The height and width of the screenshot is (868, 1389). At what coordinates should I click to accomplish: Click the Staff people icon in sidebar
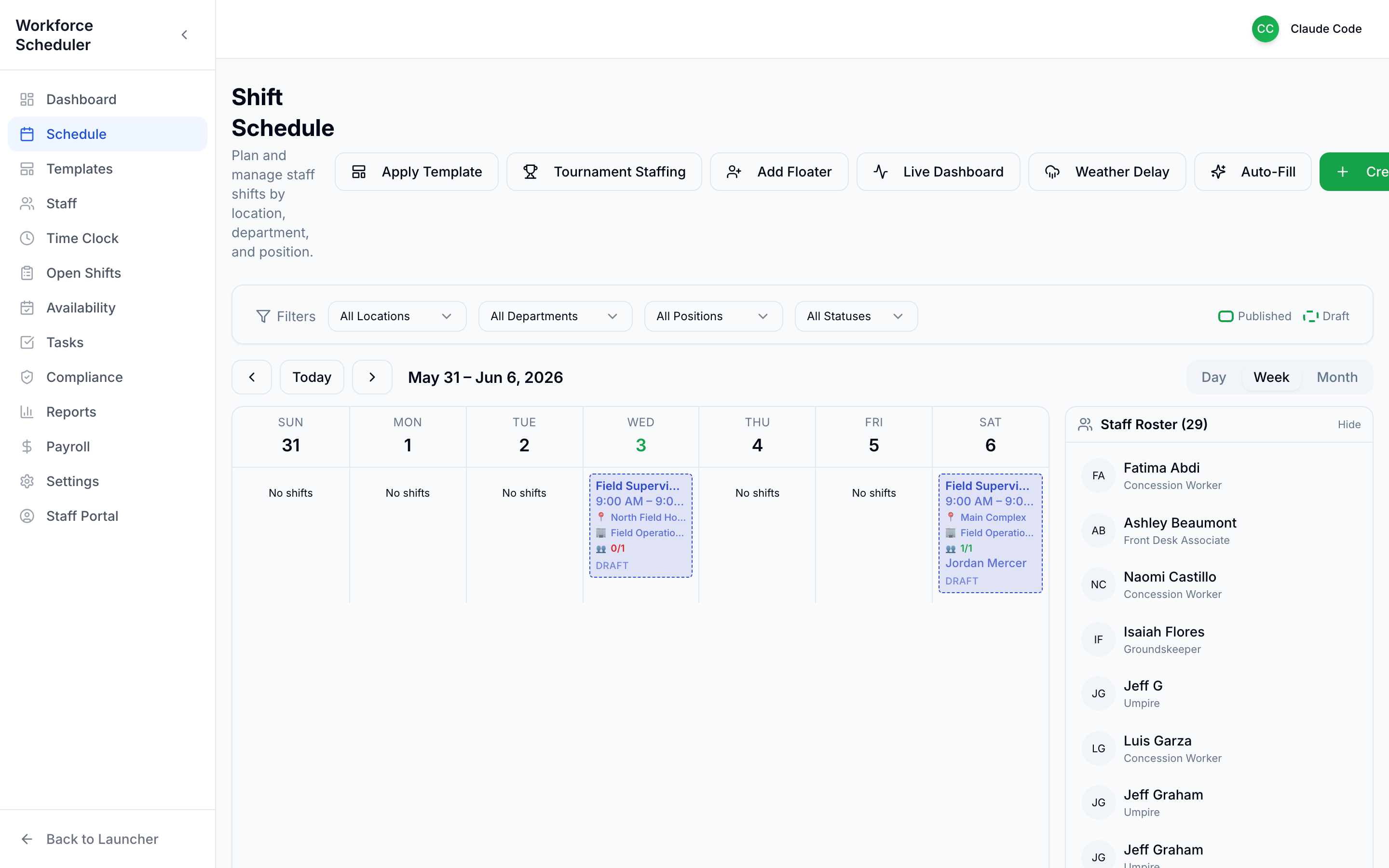pos(27,204)
